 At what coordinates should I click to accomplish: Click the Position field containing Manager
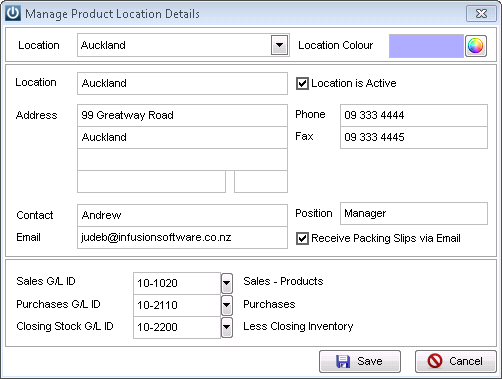(414, 213)
